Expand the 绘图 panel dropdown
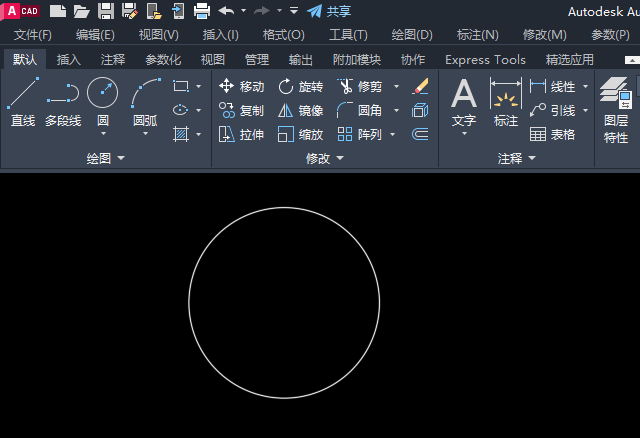Screen dimensions: 640x438 pyautogui.click(x=121, y=158)
